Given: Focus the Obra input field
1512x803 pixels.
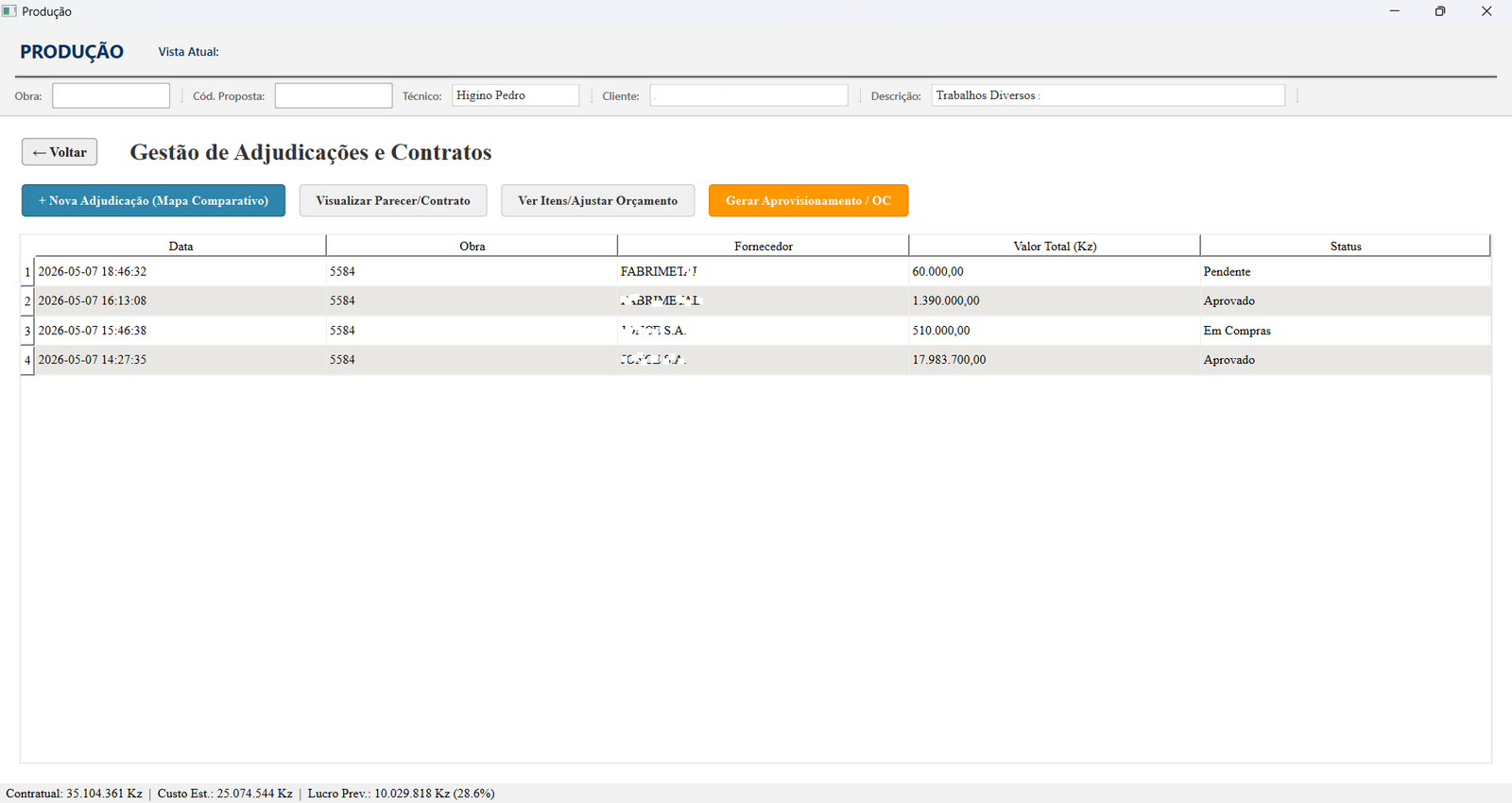Looking at the screenshot, I should (111, 95).
